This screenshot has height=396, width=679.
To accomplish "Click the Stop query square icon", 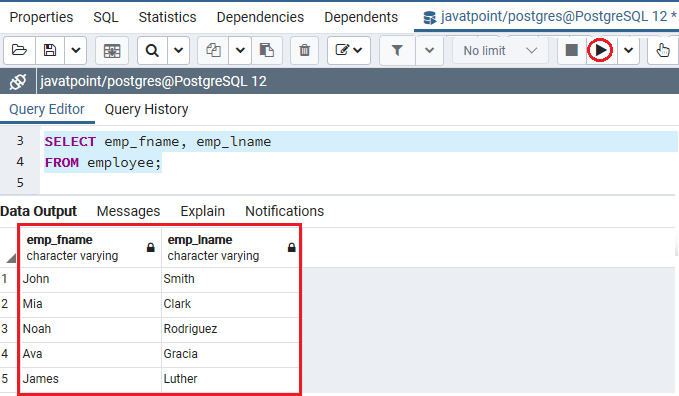I will [572, 50].
